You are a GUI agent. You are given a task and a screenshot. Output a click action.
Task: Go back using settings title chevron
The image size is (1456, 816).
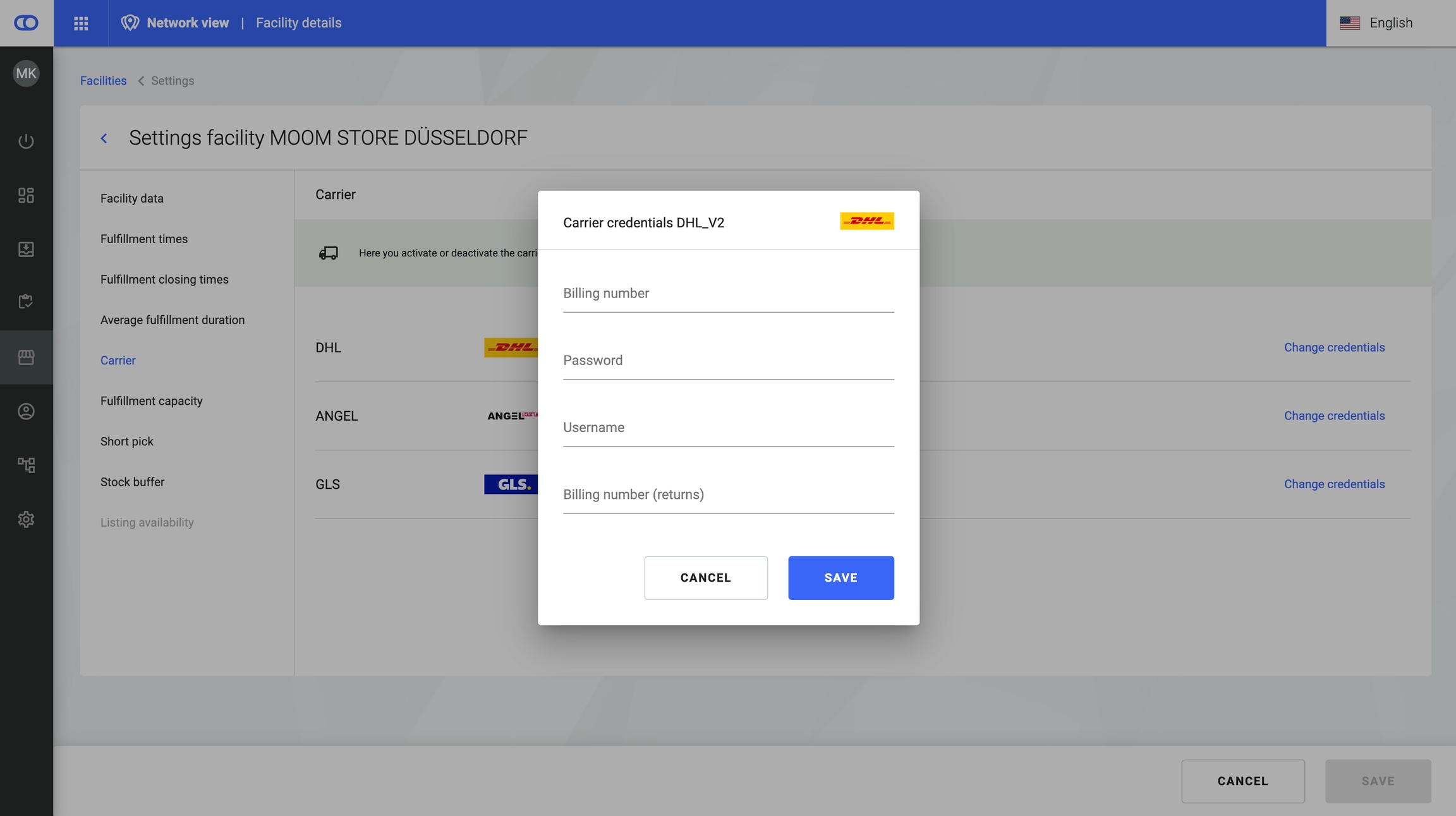click(104, 138)
